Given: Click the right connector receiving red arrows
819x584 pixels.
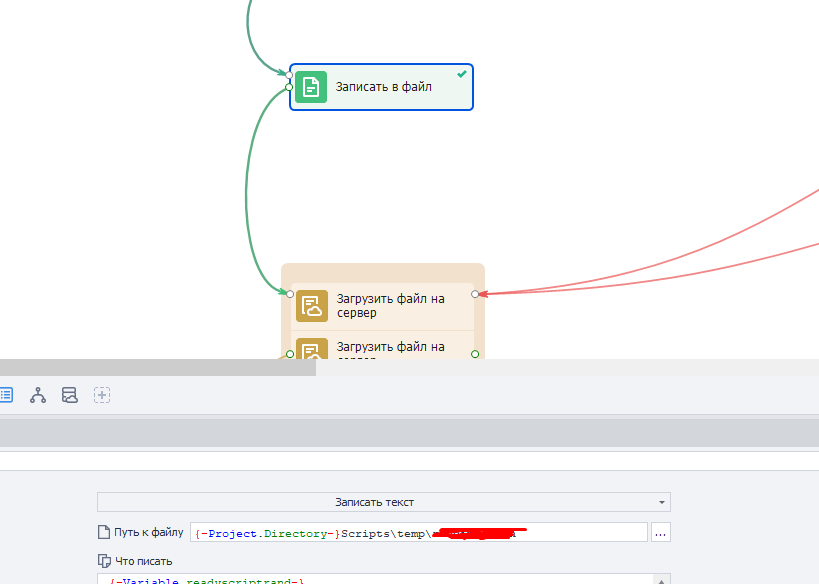Looking at the screenshot, I should tap(475, 294).
